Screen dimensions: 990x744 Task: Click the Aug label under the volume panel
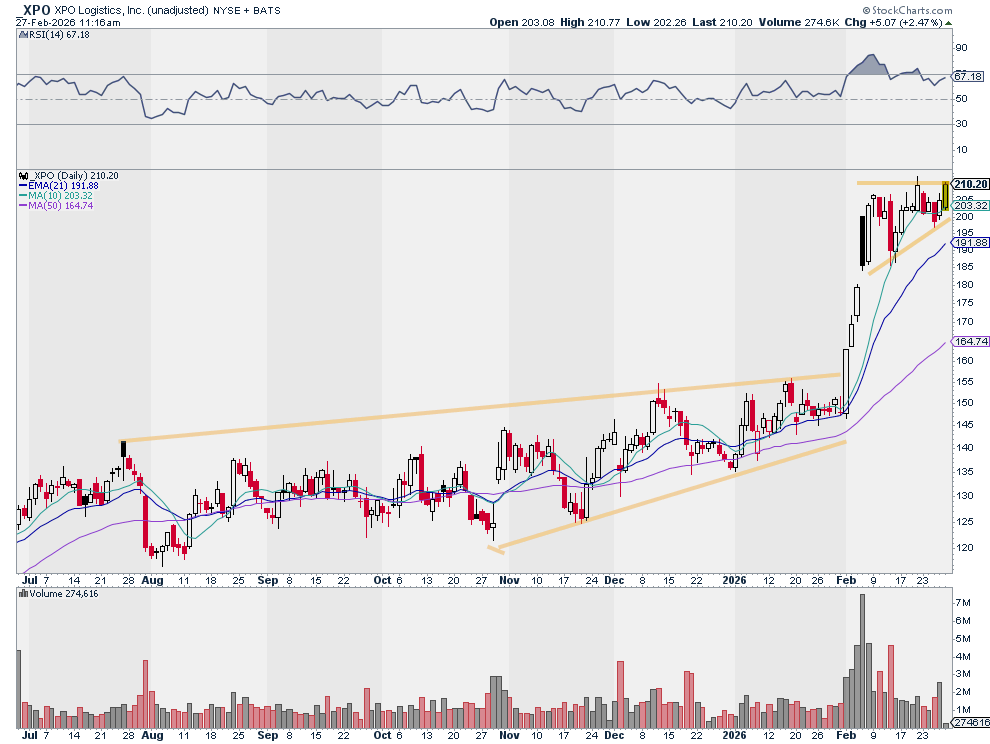tap(152, 735)
